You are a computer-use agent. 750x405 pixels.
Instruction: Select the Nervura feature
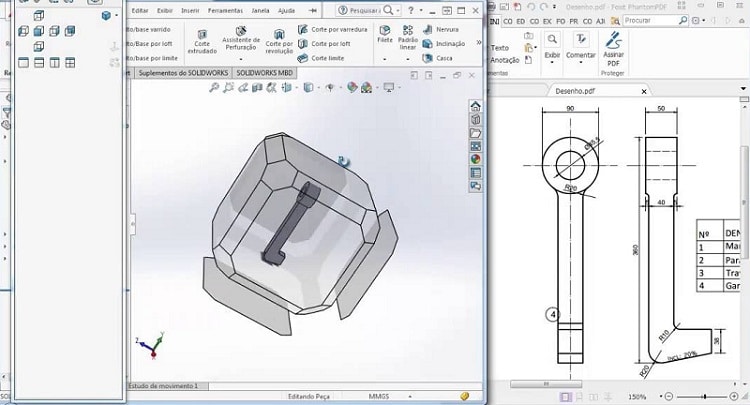tap(444, 29)
